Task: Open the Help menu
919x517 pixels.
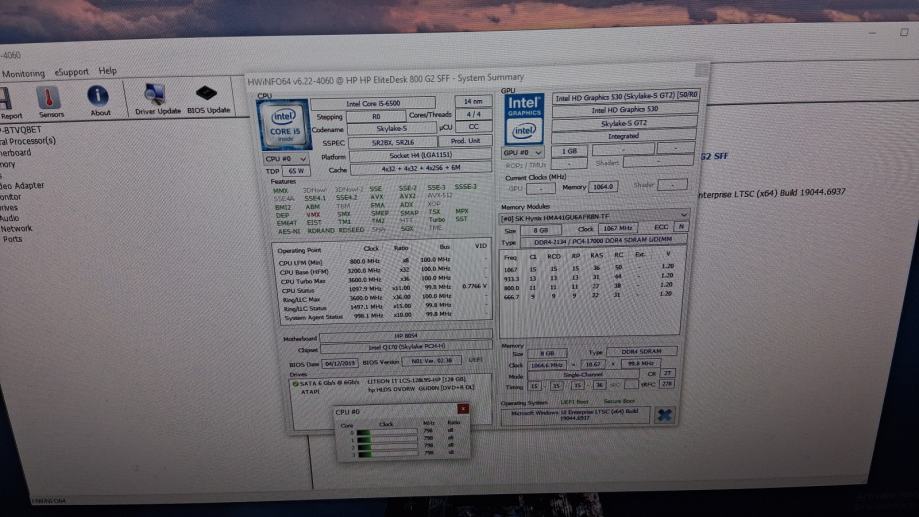Action: tap(107, 70)
